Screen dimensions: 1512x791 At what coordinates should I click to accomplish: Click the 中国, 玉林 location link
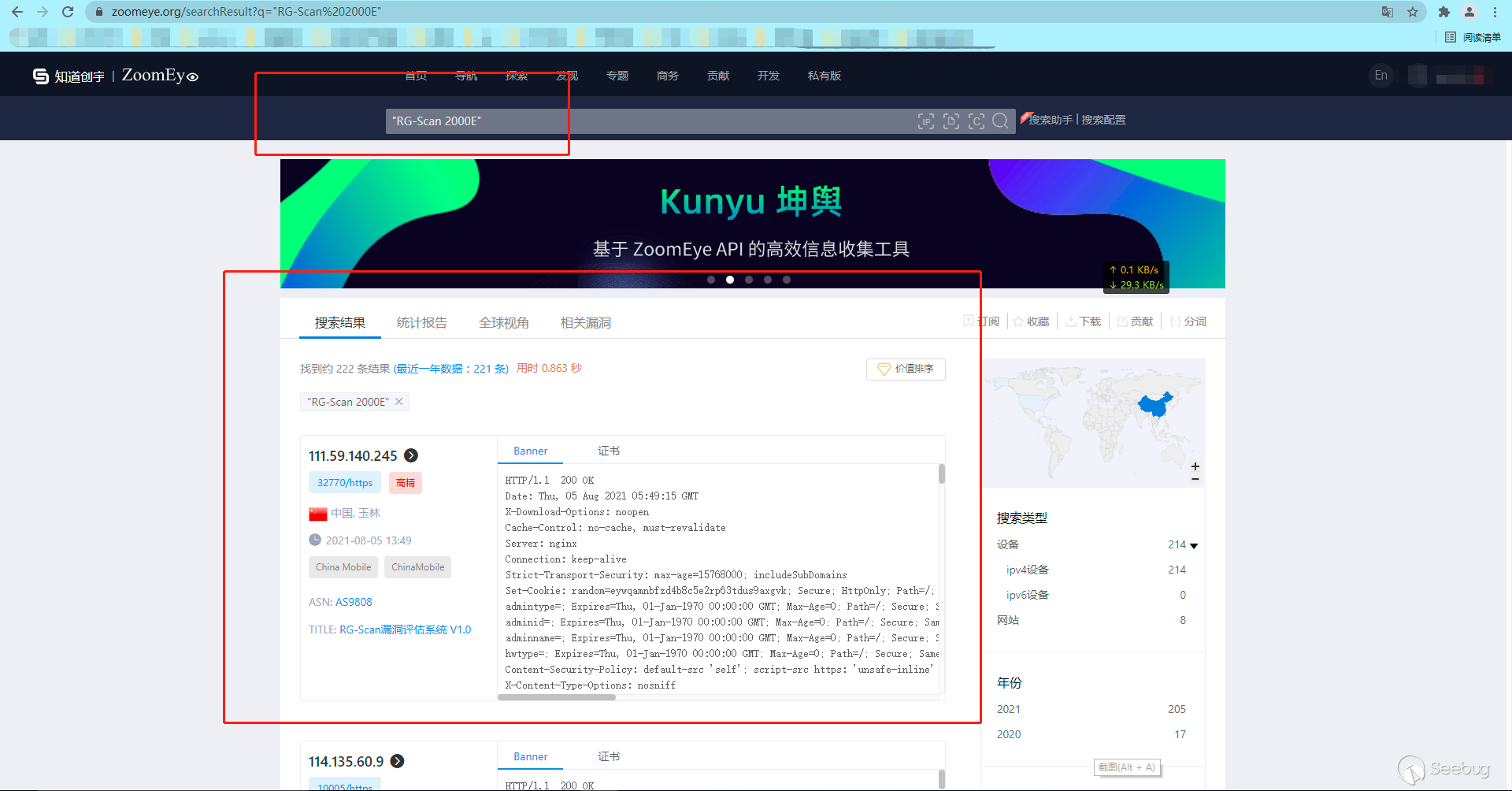tap(355, 513)
